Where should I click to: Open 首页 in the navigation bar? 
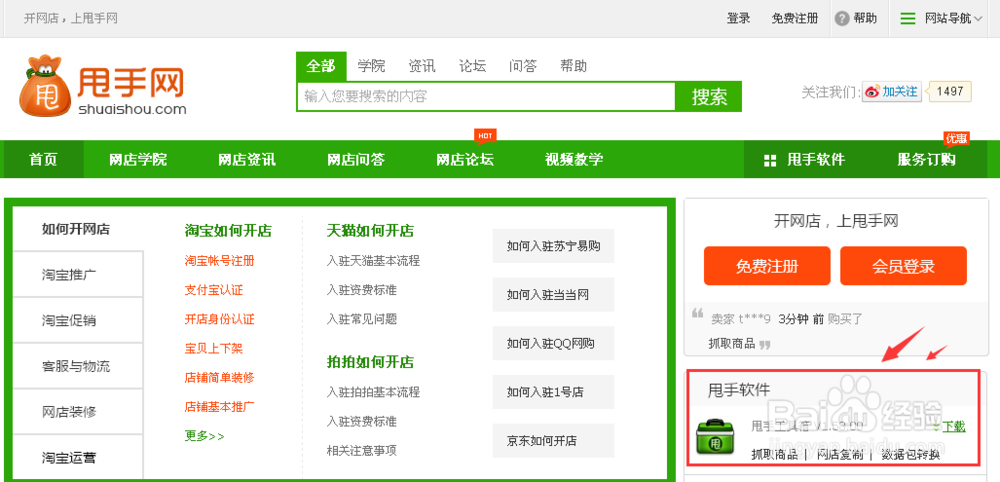point(43,159)
